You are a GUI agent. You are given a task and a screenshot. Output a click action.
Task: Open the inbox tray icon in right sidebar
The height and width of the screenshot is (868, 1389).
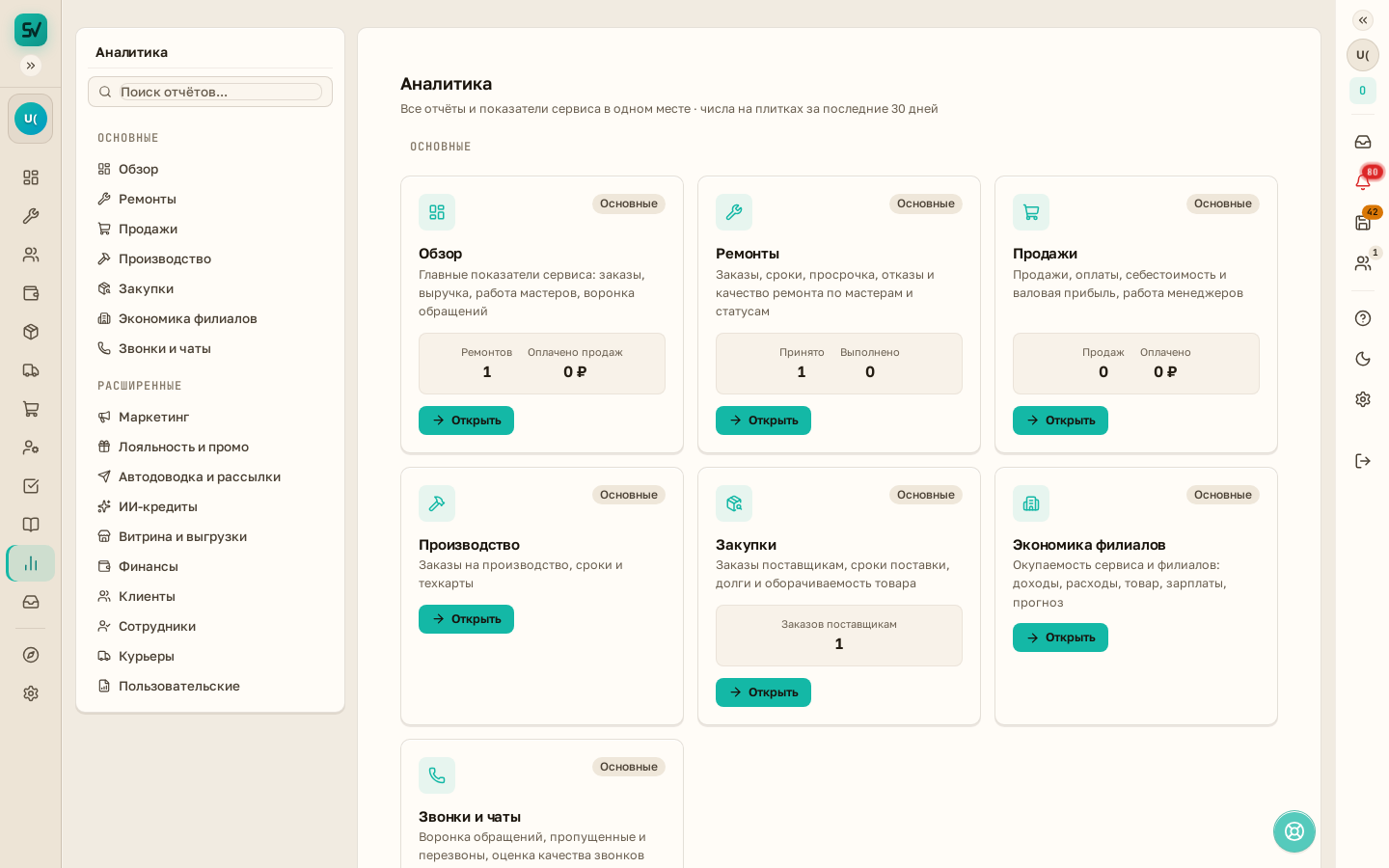point(1362,142)
